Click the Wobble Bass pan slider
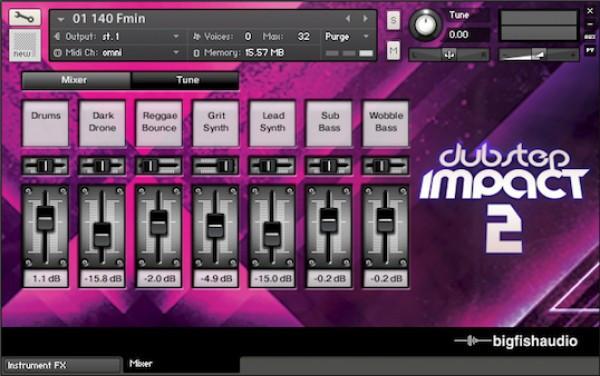The width and height of the screenshot is (600, 376). tap(386, 166)
